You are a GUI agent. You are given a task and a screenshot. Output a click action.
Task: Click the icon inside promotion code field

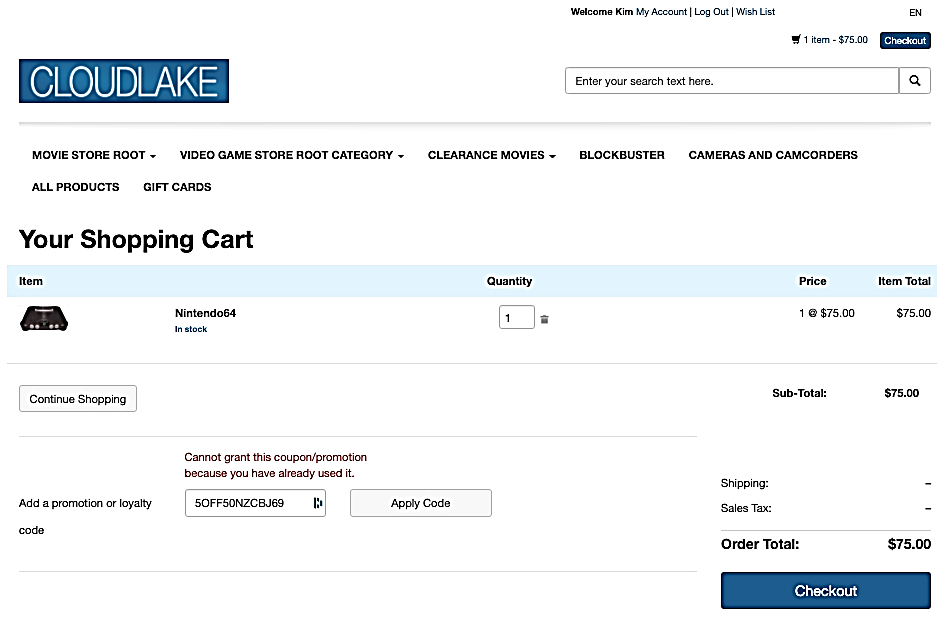(318, 503)
